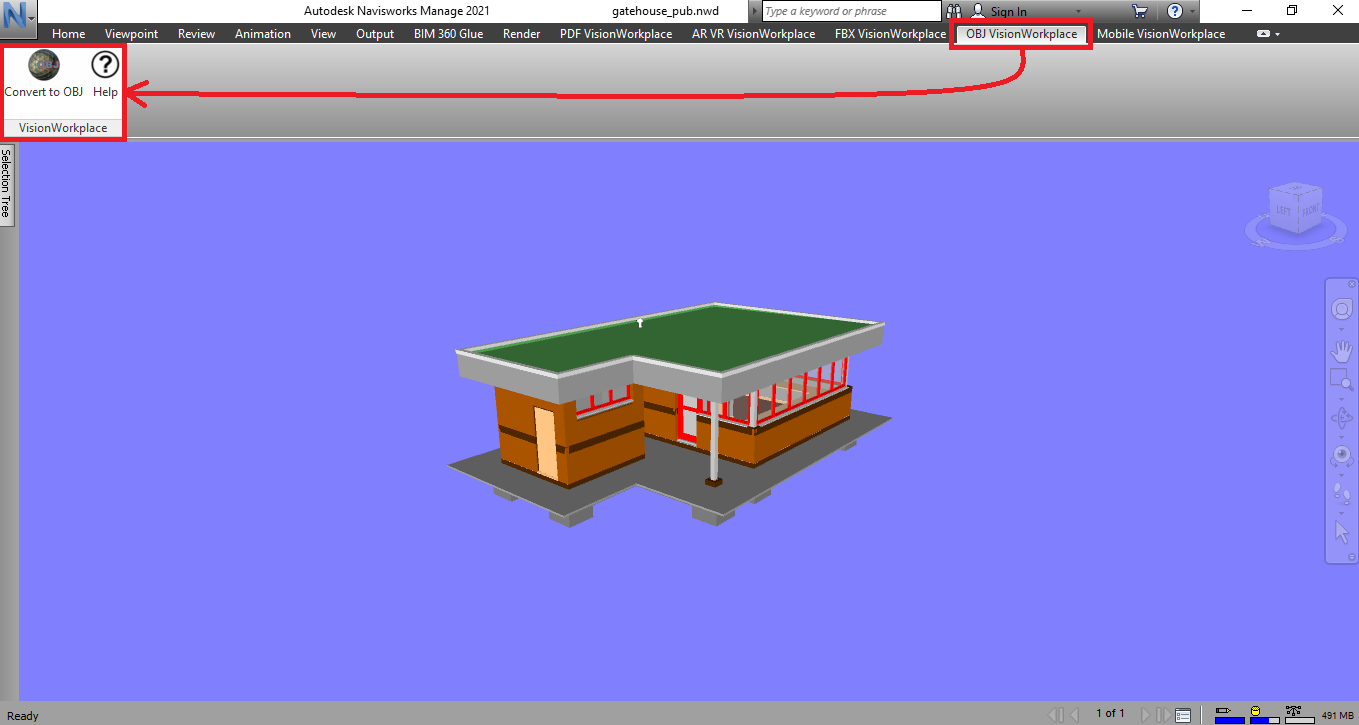1359x725 pixels.
Task: Open VisionWorkplace Help with the question mark
Action: click(105, 65)
